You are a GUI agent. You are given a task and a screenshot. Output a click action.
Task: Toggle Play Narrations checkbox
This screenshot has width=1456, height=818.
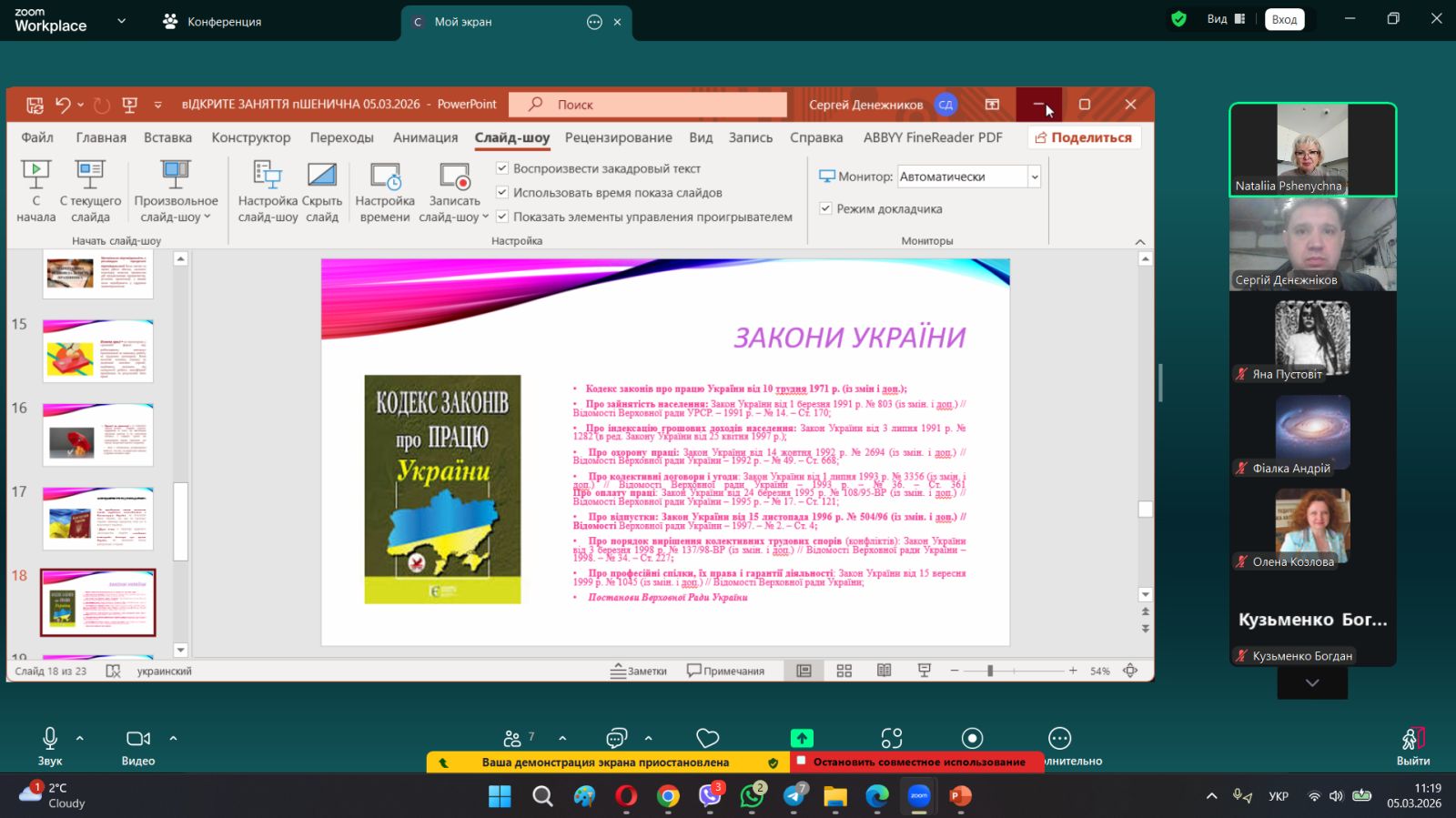pos(502,168)
